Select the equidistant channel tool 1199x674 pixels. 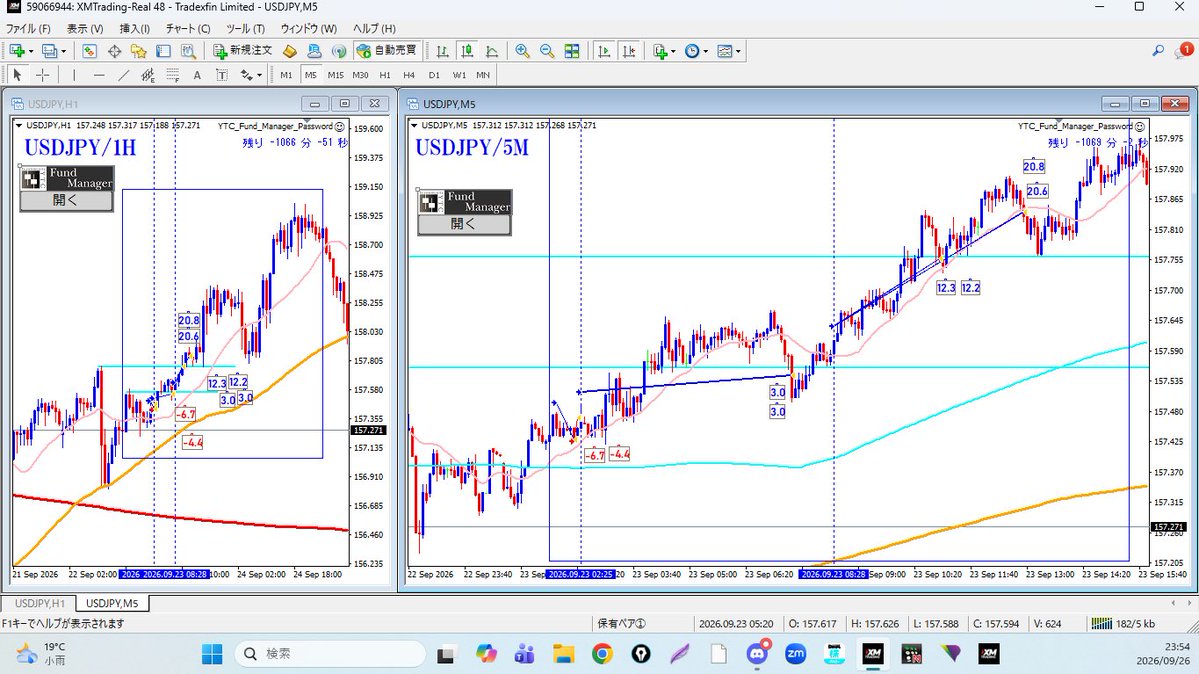coord(148,75)
